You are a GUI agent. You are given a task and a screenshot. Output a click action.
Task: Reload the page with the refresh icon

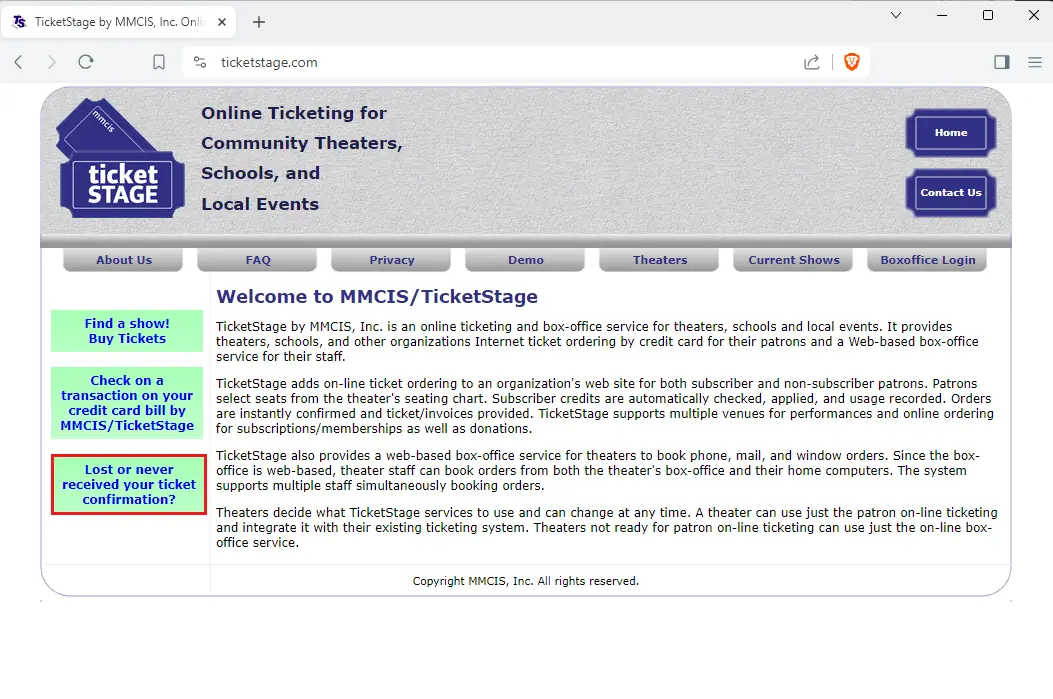86,62
